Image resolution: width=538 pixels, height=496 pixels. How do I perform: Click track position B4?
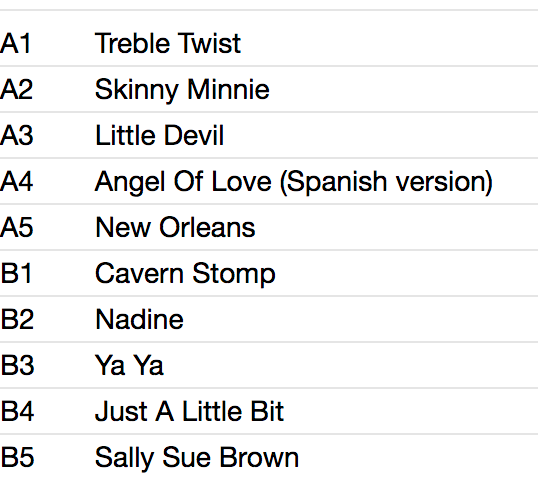coord(17,411)
